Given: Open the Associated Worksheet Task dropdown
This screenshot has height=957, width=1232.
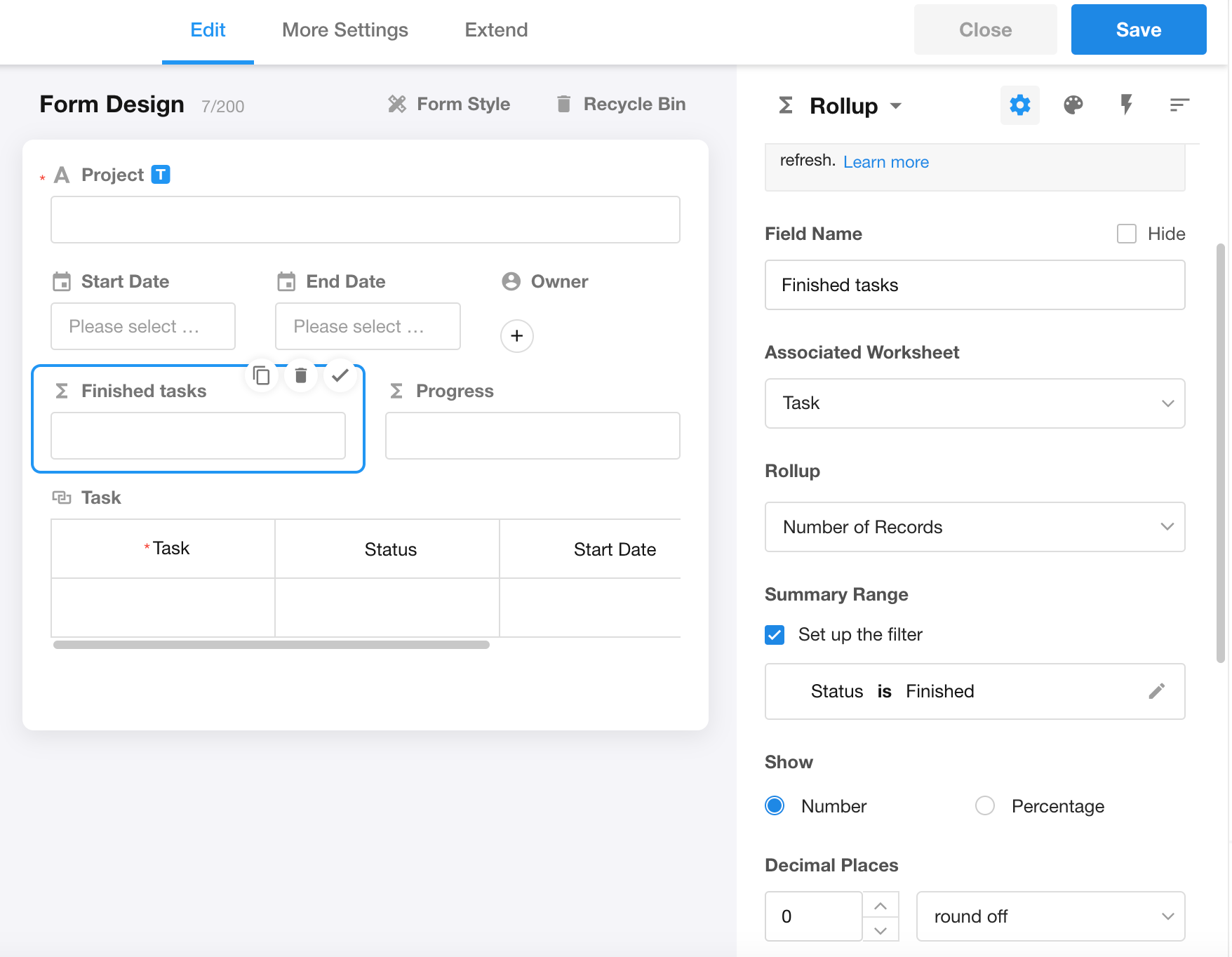Looking at the screenshot, I should pos(974,403).
